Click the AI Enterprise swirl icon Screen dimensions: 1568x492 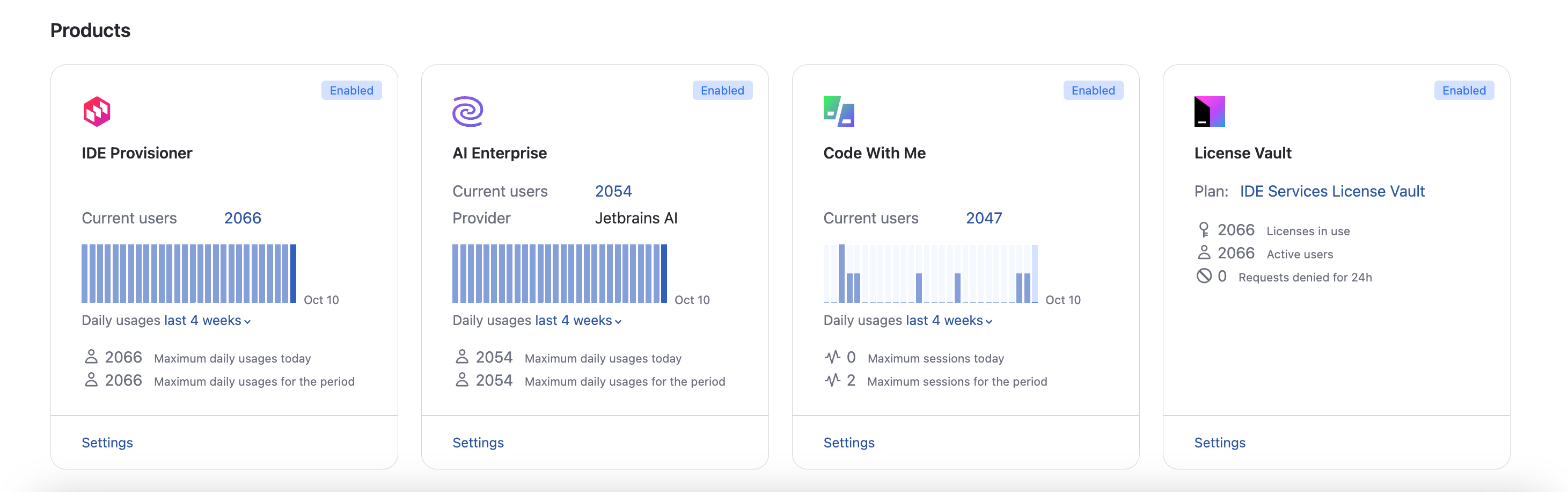pyautogui.click(x=467, y=111)
